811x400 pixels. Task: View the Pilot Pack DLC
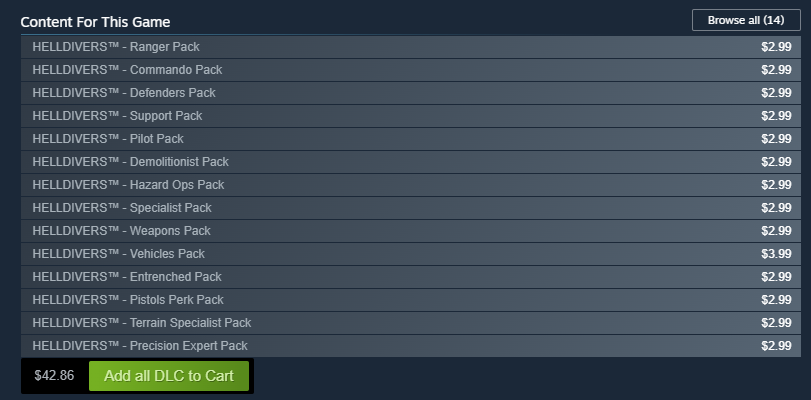[x=411, y=139]
